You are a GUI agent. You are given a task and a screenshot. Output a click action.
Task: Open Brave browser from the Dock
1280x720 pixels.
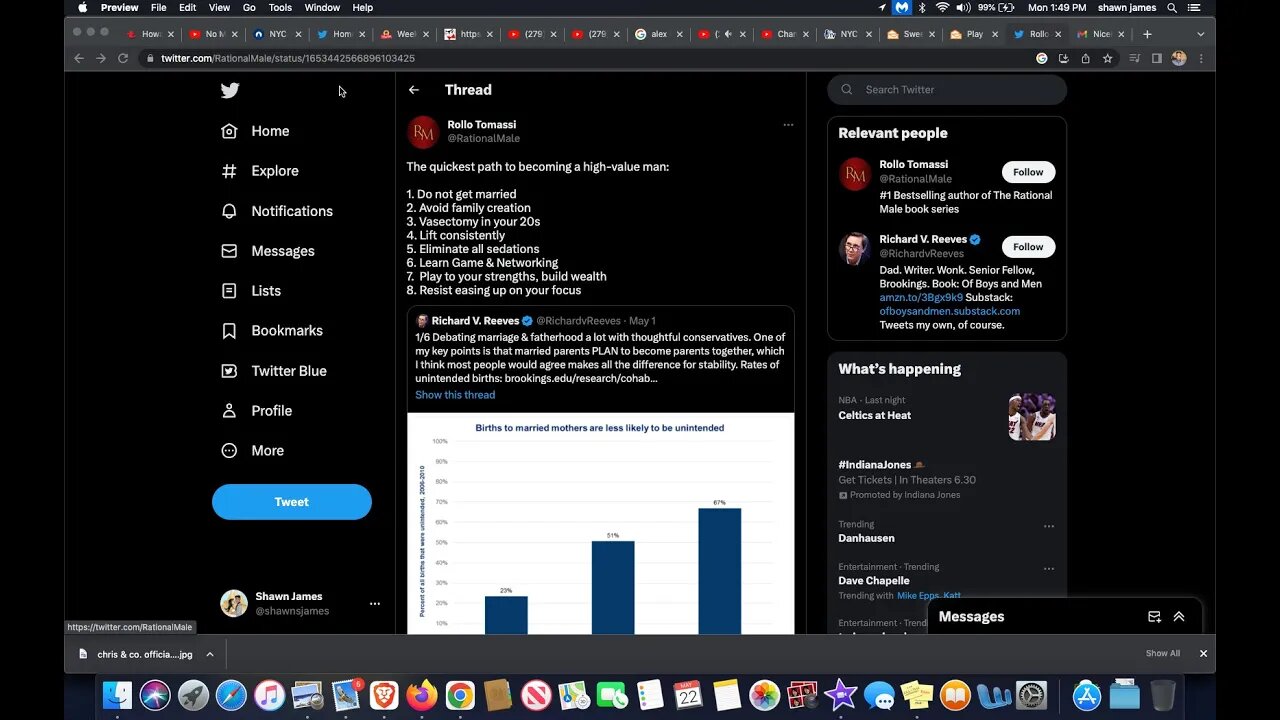[384, 695]
